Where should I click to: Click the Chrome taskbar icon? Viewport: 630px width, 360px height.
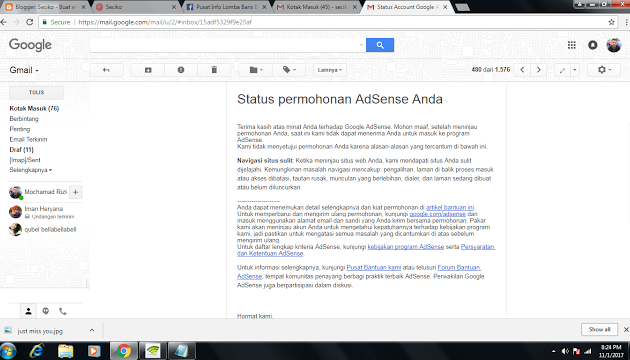click(123, 351)
